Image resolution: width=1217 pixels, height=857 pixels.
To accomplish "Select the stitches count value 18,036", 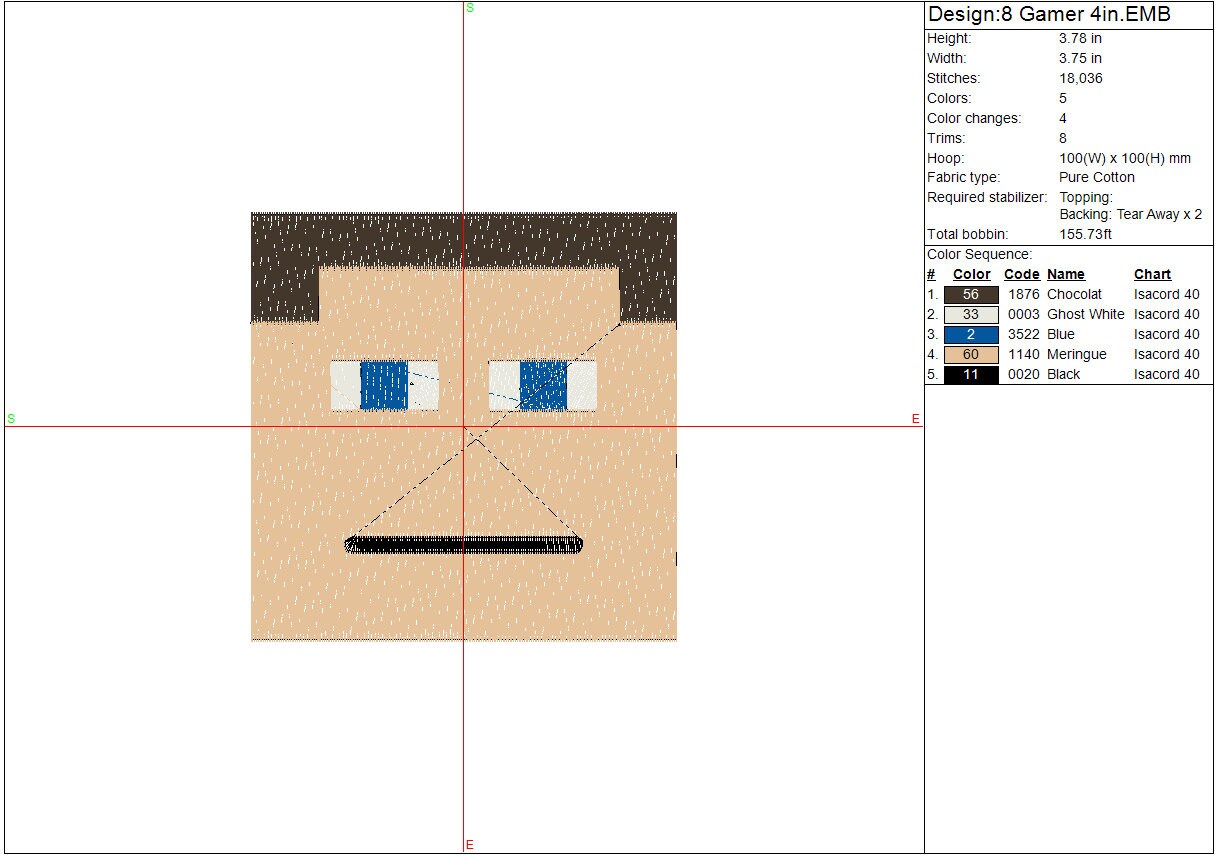I will tap(1080, 79).
